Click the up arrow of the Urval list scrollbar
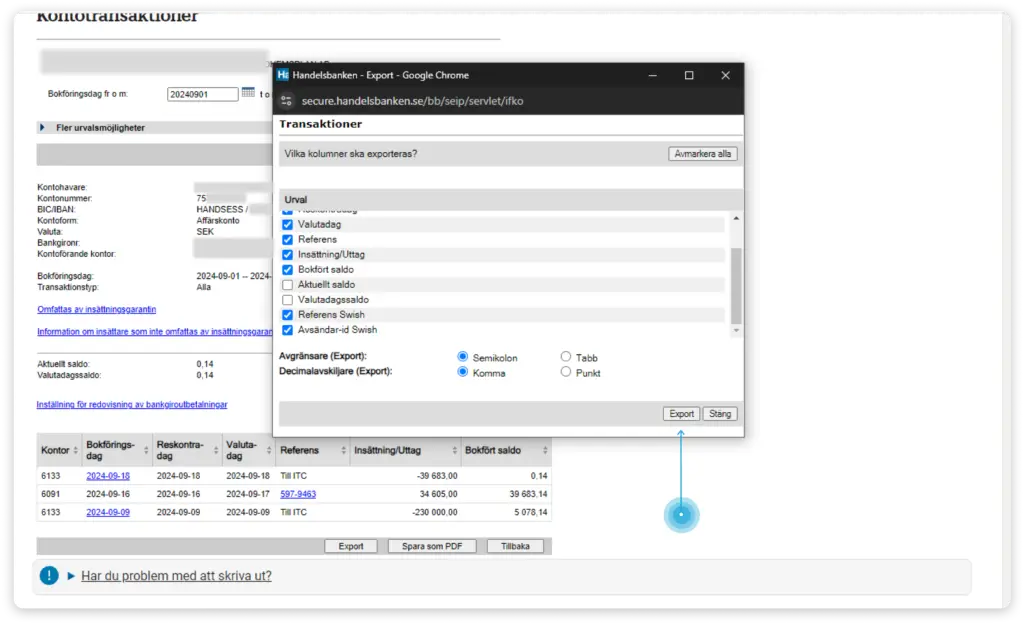The width and height of the screenshot is (1024, 624). [x=736, y=219]
